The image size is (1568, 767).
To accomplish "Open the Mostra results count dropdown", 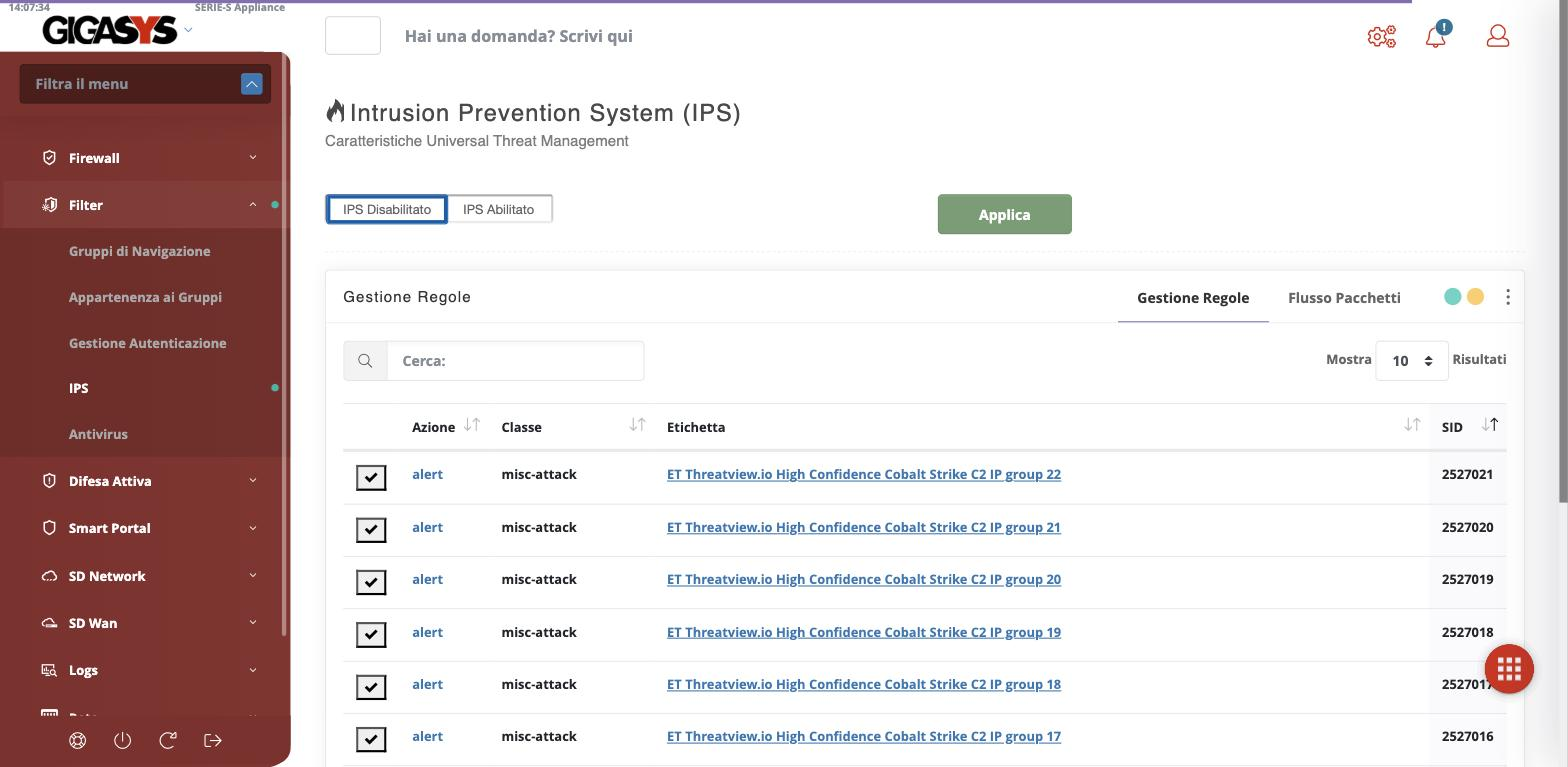I will click(x=1412, y=361).
